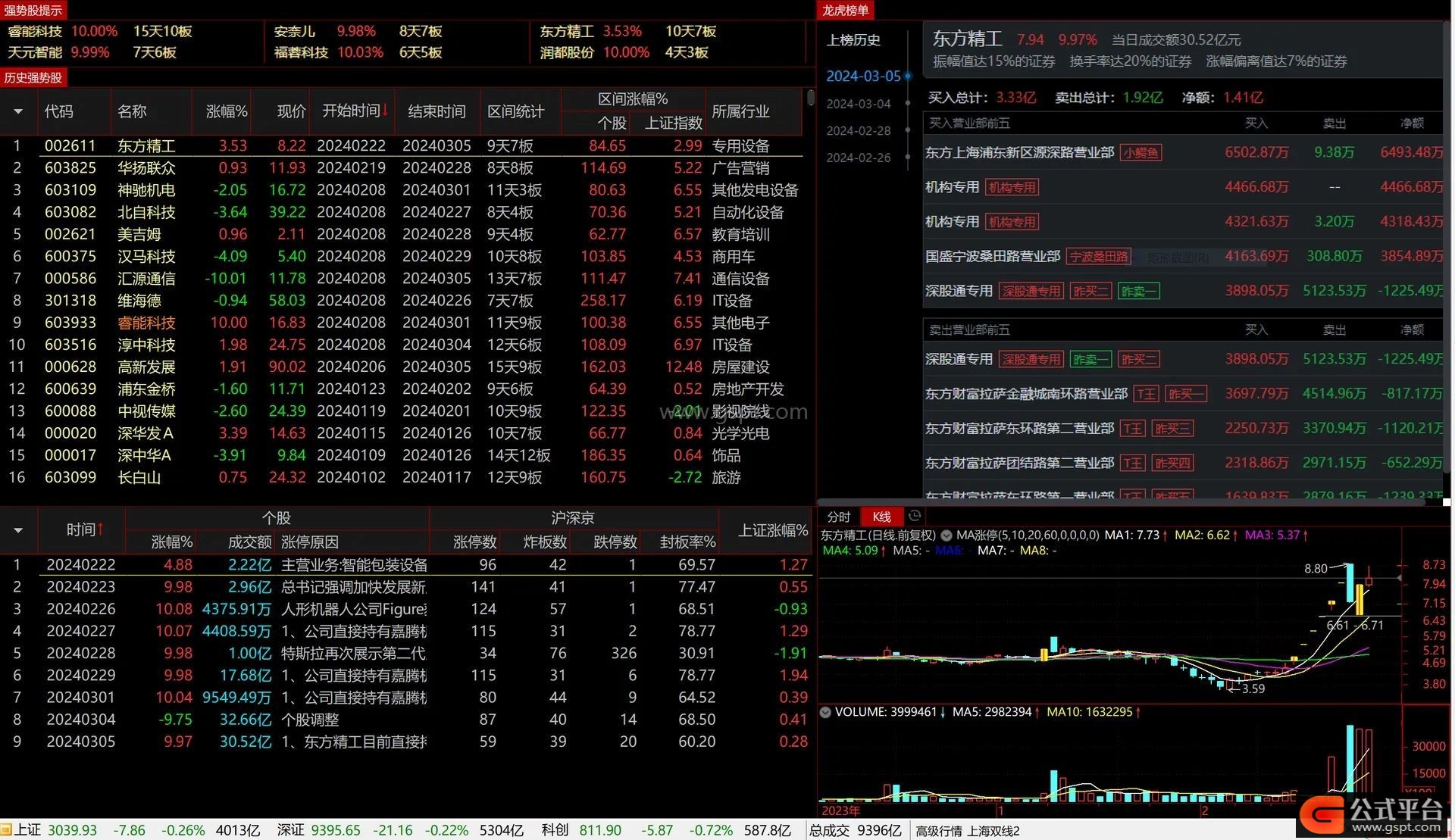
Task: Click 天元智能 in the strong stock tips
Action: [x=35, y=52]
